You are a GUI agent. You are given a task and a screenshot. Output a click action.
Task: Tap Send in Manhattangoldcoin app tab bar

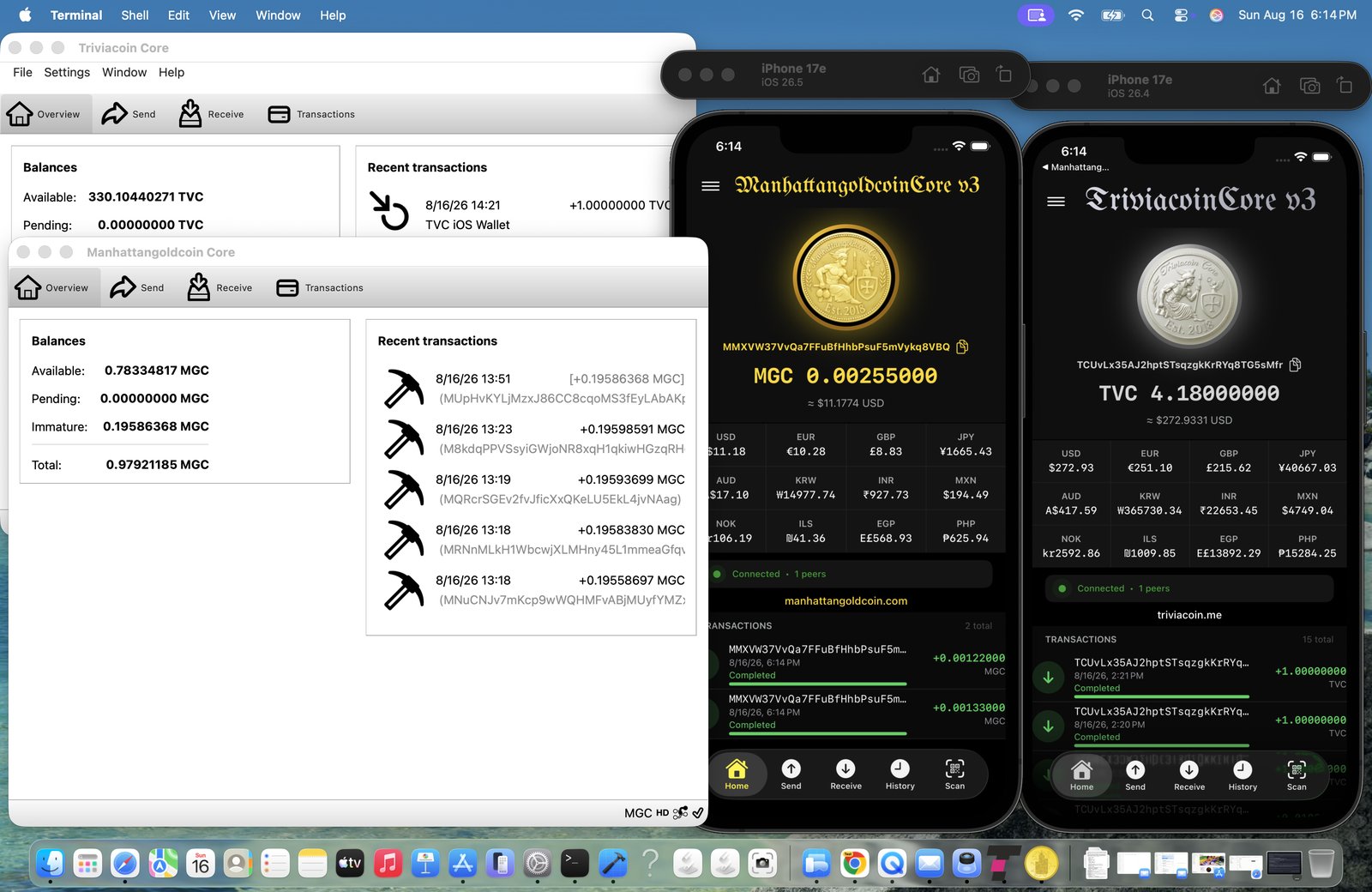point(791,774)
